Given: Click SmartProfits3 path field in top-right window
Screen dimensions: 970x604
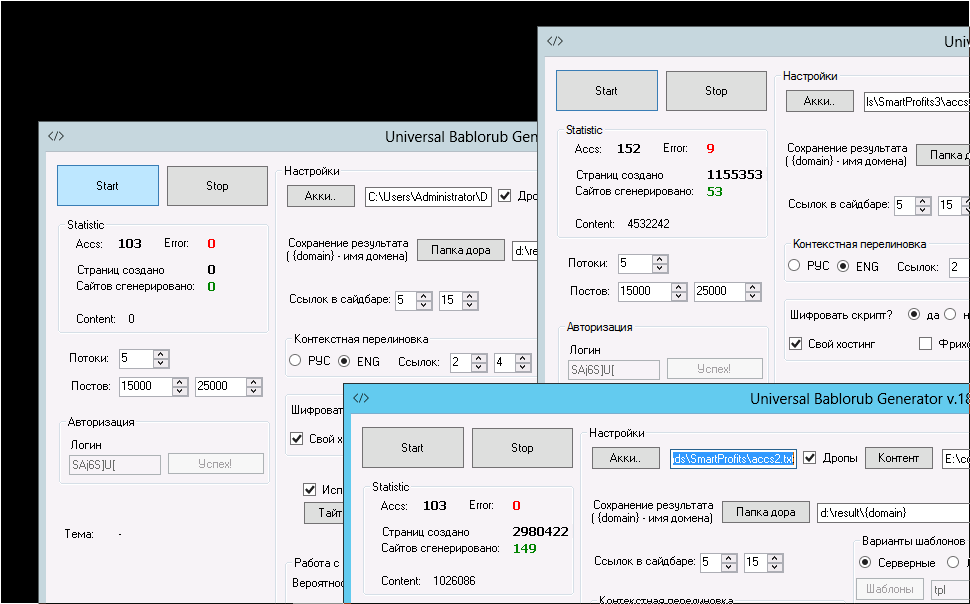Looking at the screenshot, I should (916, 102).
